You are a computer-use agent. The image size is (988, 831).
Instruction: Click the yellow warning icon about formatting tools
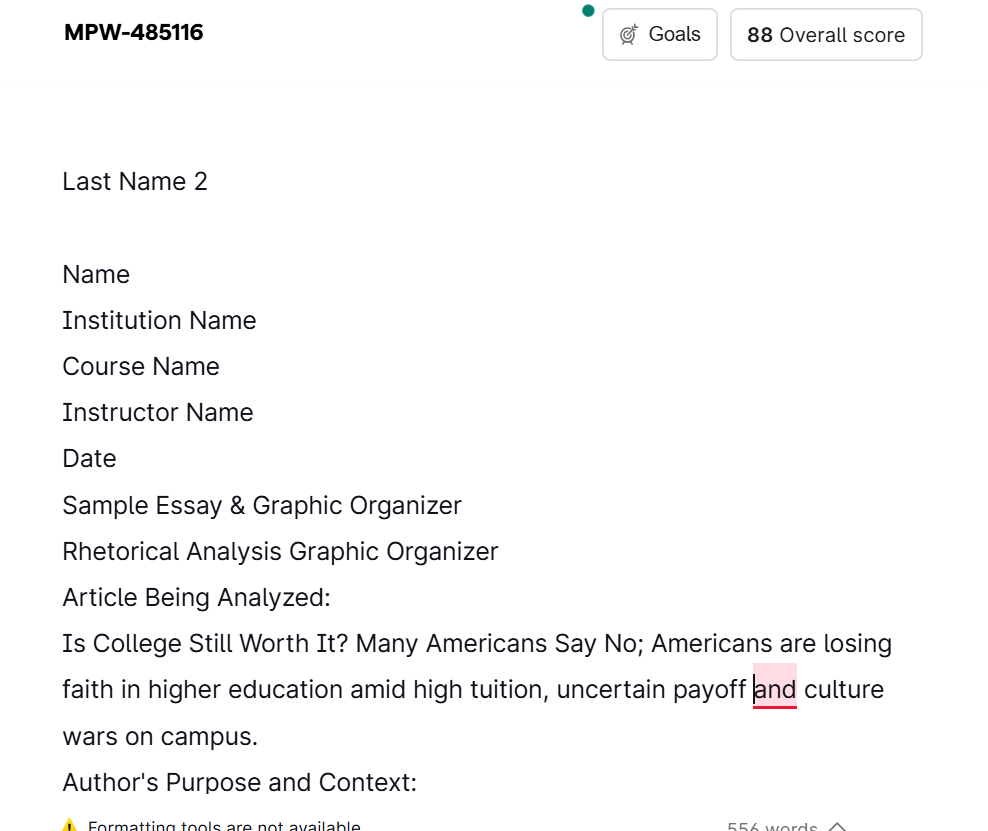click(x=69, y=825)
